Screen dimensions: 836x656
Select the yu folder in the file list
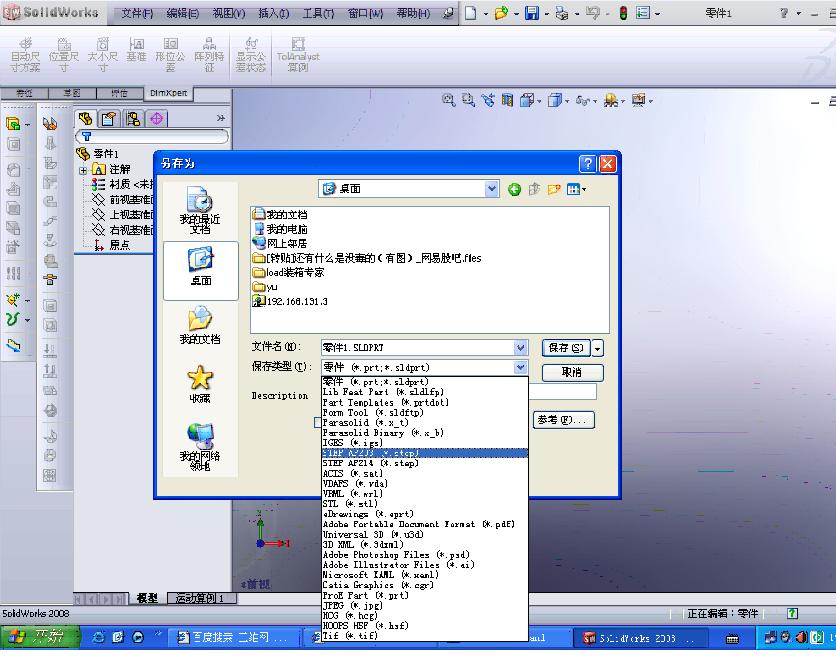coord(266,287)
